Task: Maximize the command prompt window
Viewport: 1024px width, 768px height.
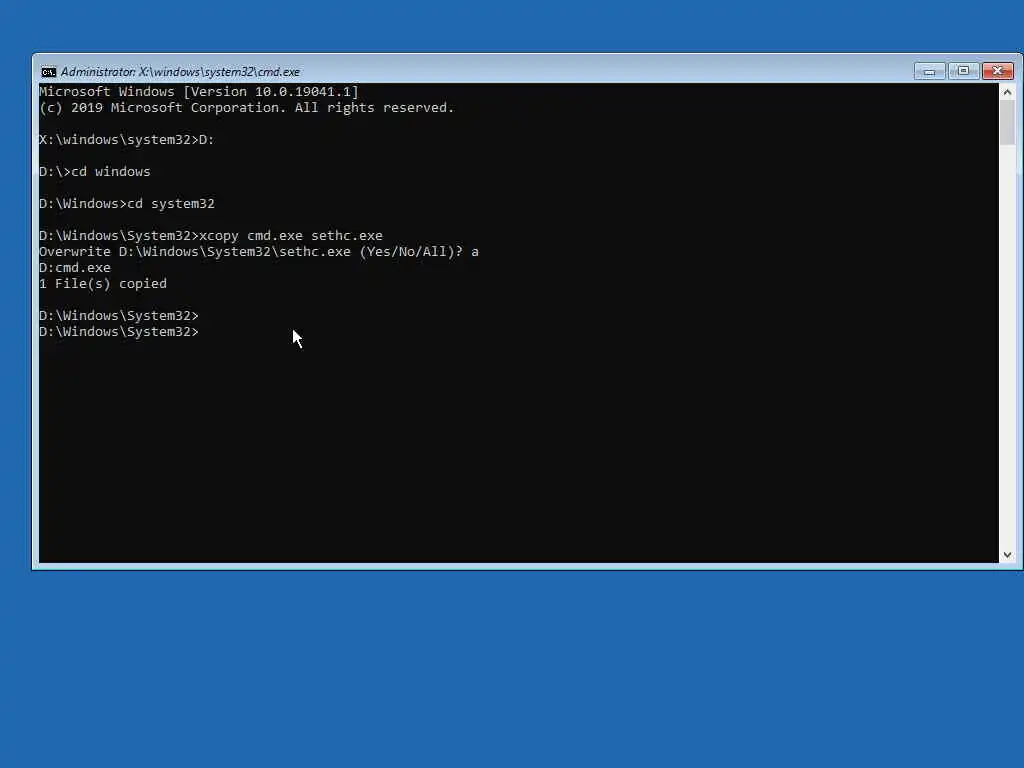Action: pyautogui.click(x=963, y=71)
